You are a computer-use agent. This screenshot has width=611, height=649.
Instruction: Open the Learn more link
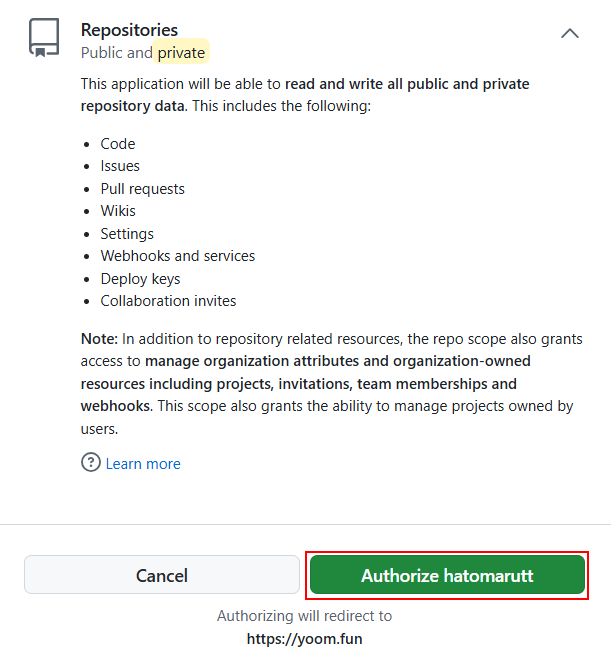[143, 464]
